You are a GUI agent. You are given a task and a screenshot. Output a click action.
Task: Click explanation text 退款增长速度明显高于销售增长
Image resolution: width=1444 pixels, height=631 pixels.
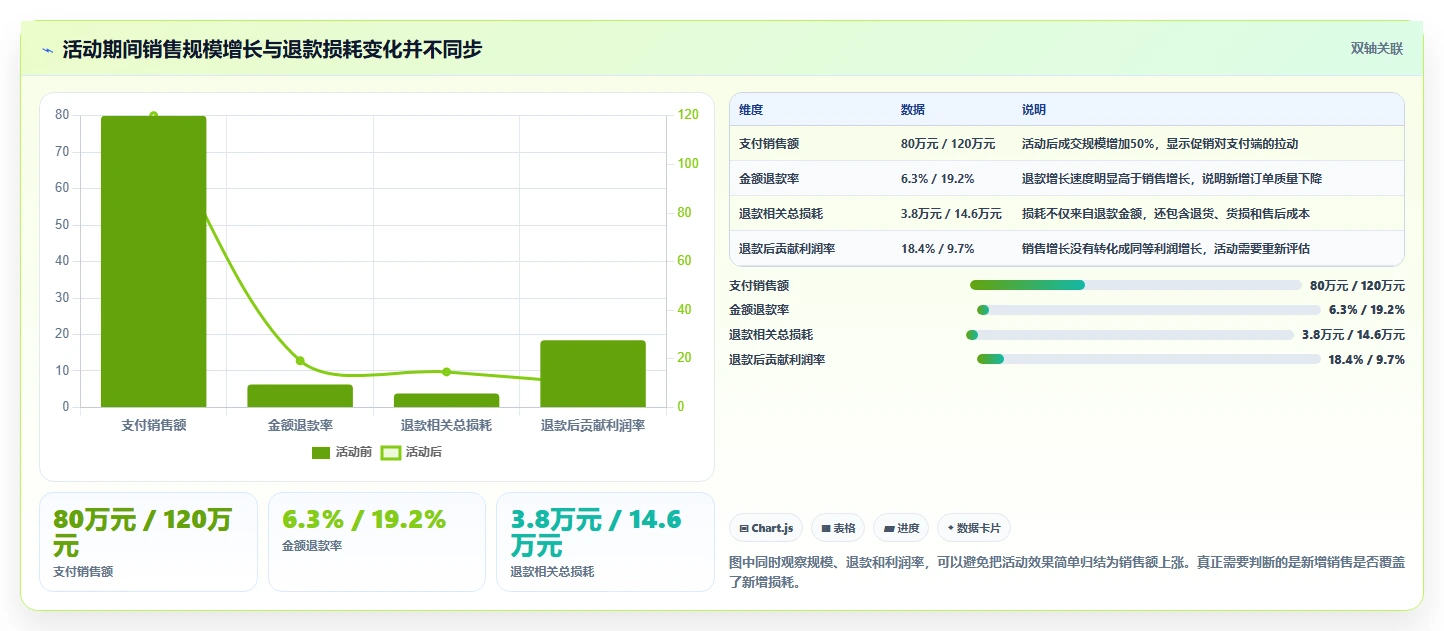pyautogui.click(x=1106, y=179)
